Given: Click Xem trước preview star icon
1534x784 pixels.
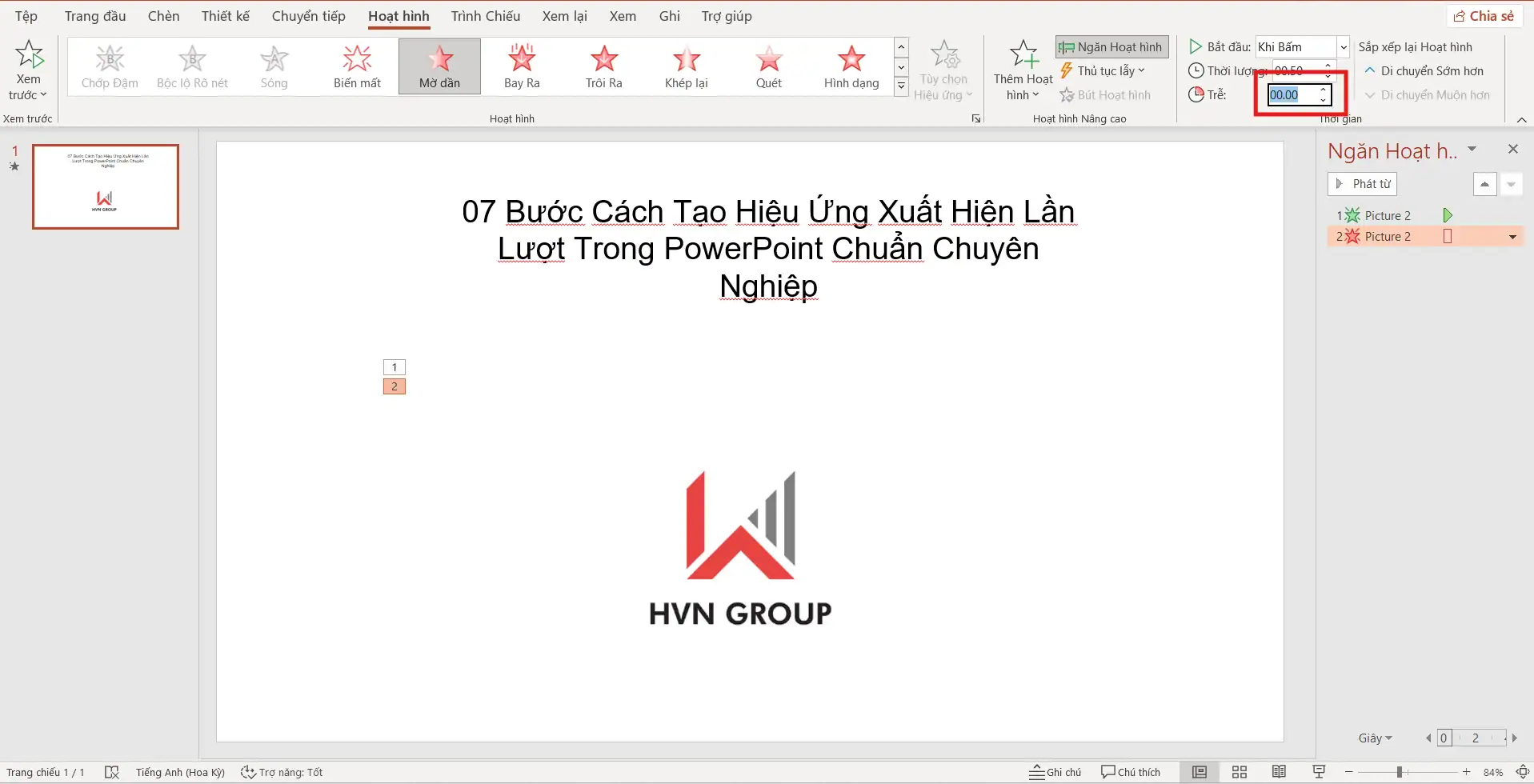Looking at the screenshot, I should (x=29, y=56).
